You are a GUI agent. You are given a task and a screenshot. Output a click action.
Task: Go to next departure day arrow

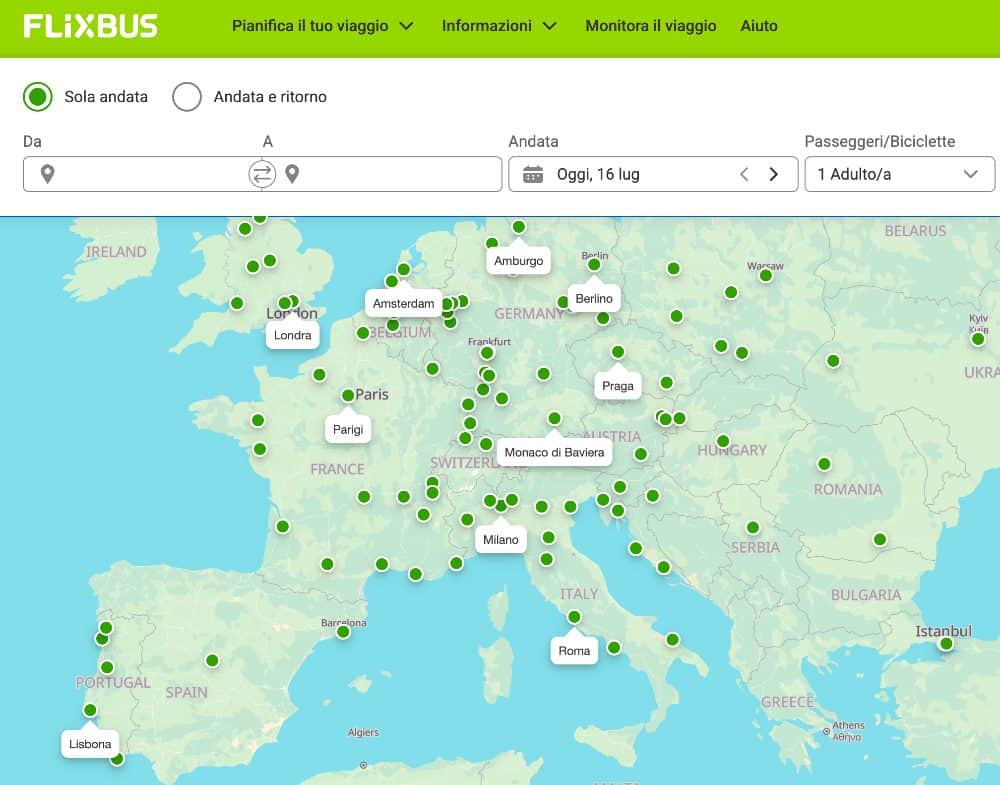click(x=774, y=174)
